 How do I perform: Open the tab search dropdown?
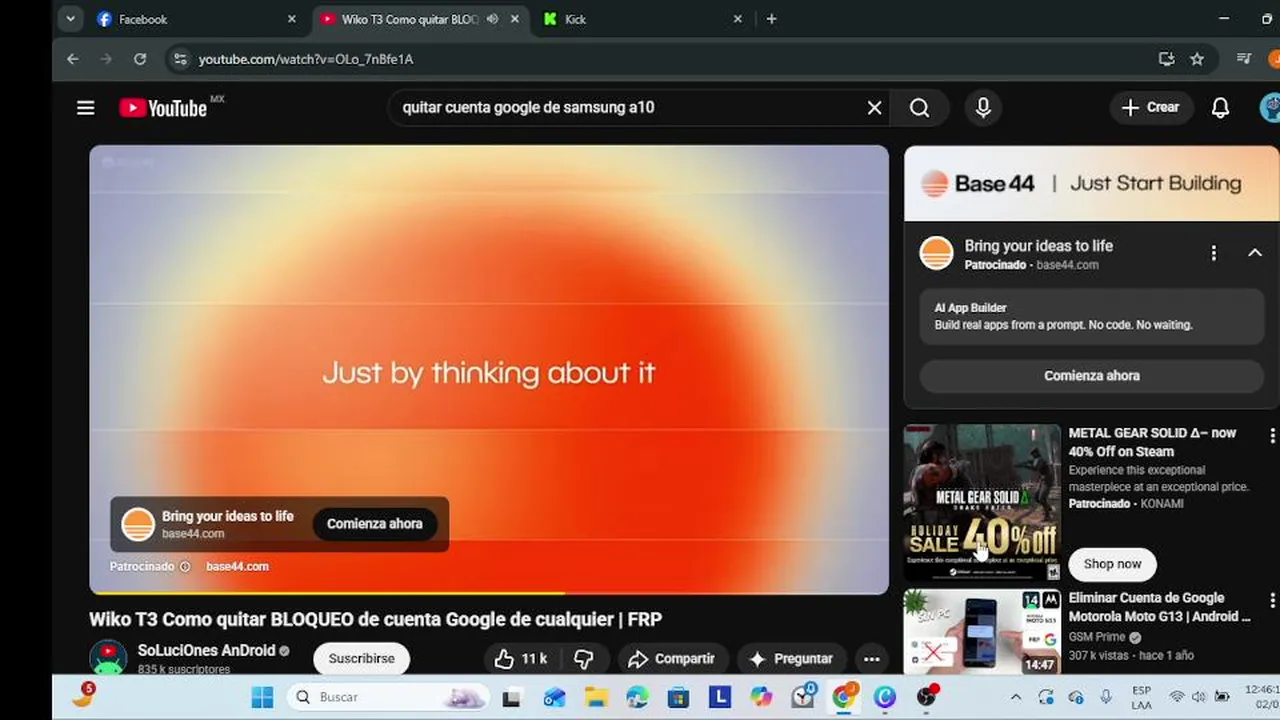(70, 19)
